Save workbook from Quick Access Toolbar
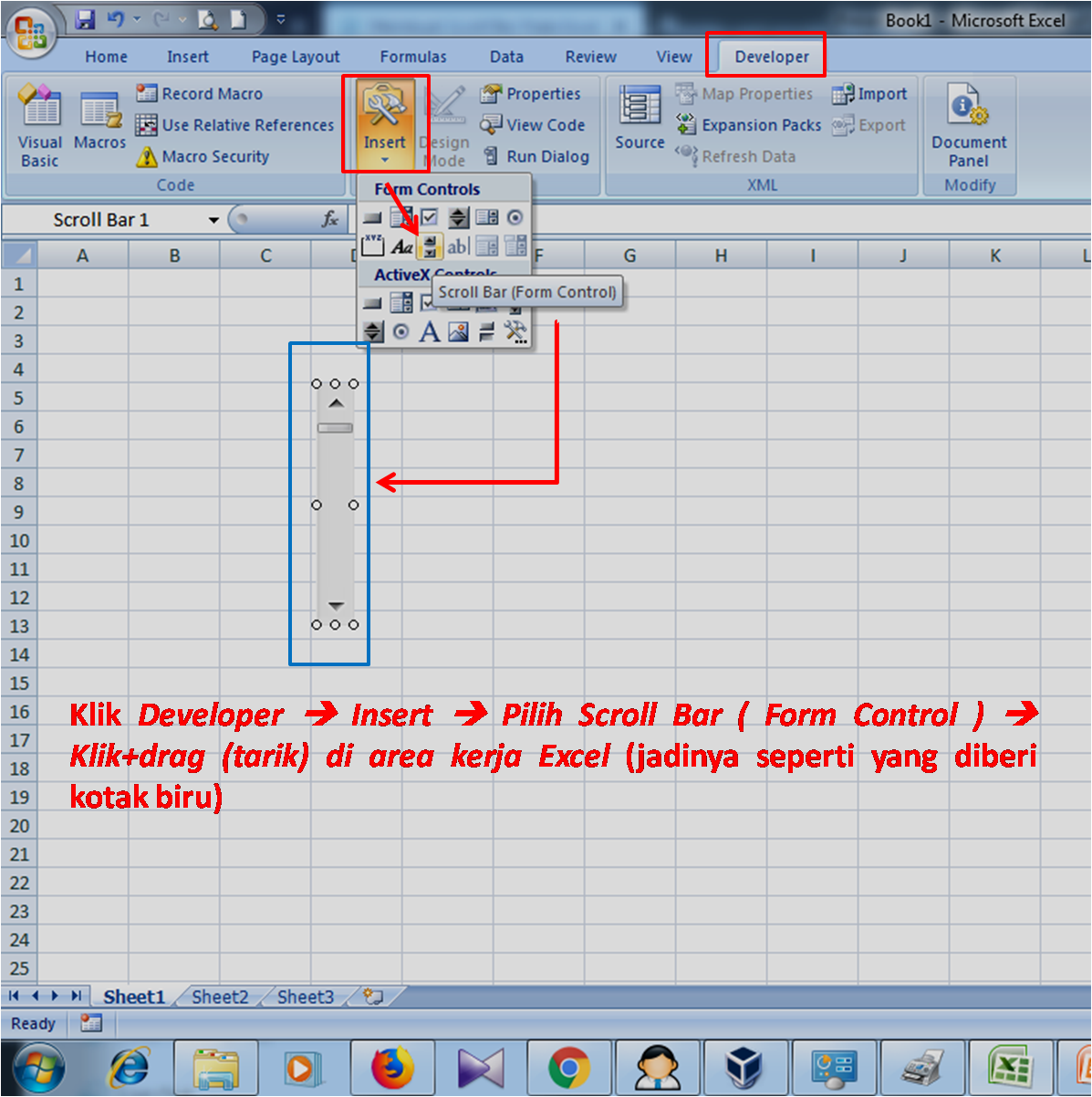Image resolution: width=1092 pixels, height=1097 pixels. (85, 18)
